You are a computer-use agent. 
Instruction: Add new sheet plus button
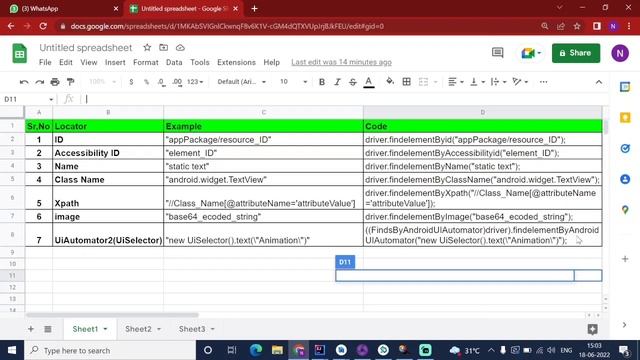pos(31,329)
